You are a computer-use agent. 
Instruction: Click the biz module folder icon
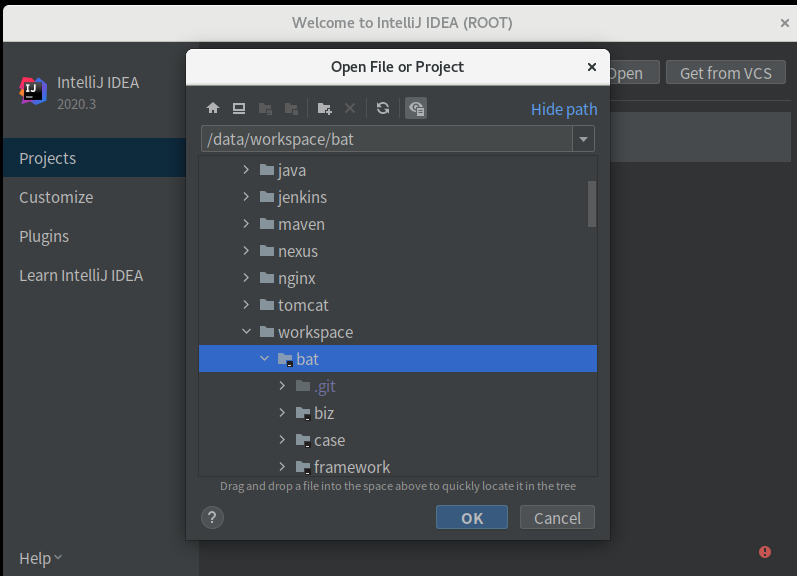pyautogui.click(x=303, y=413)
